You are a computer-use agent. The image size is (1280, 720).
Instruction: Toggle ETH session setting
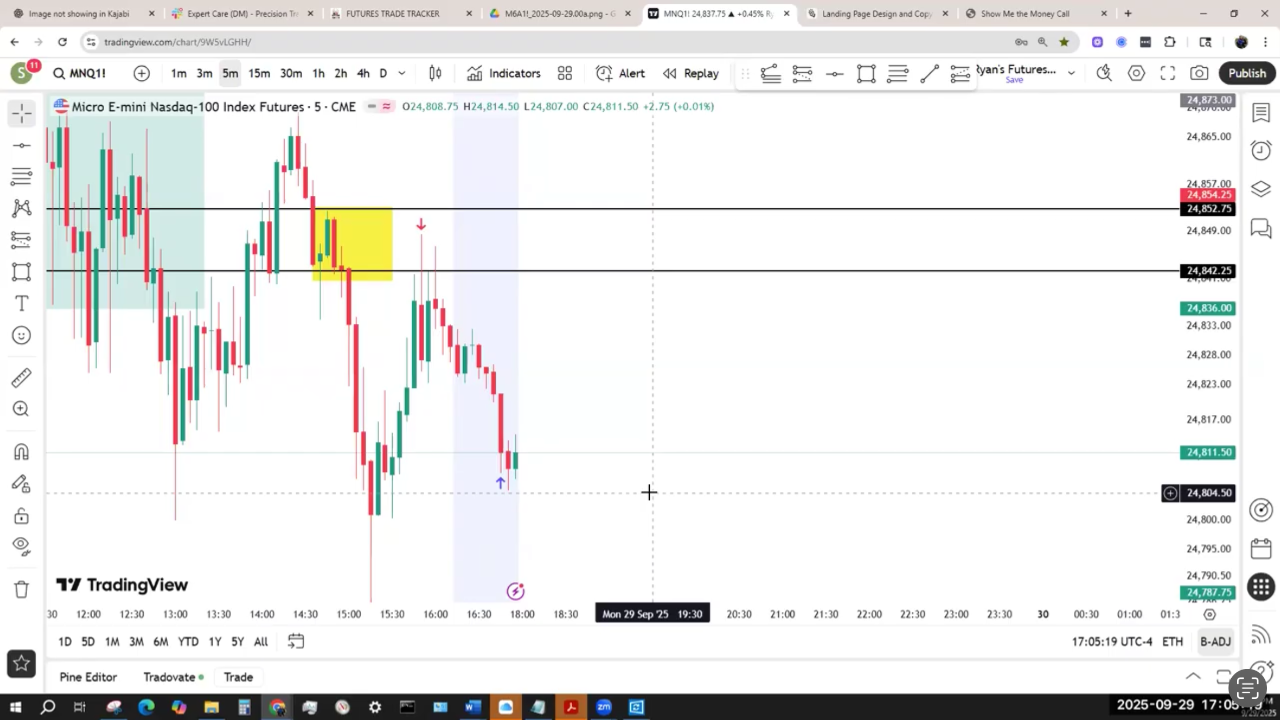click(1173, 642)
